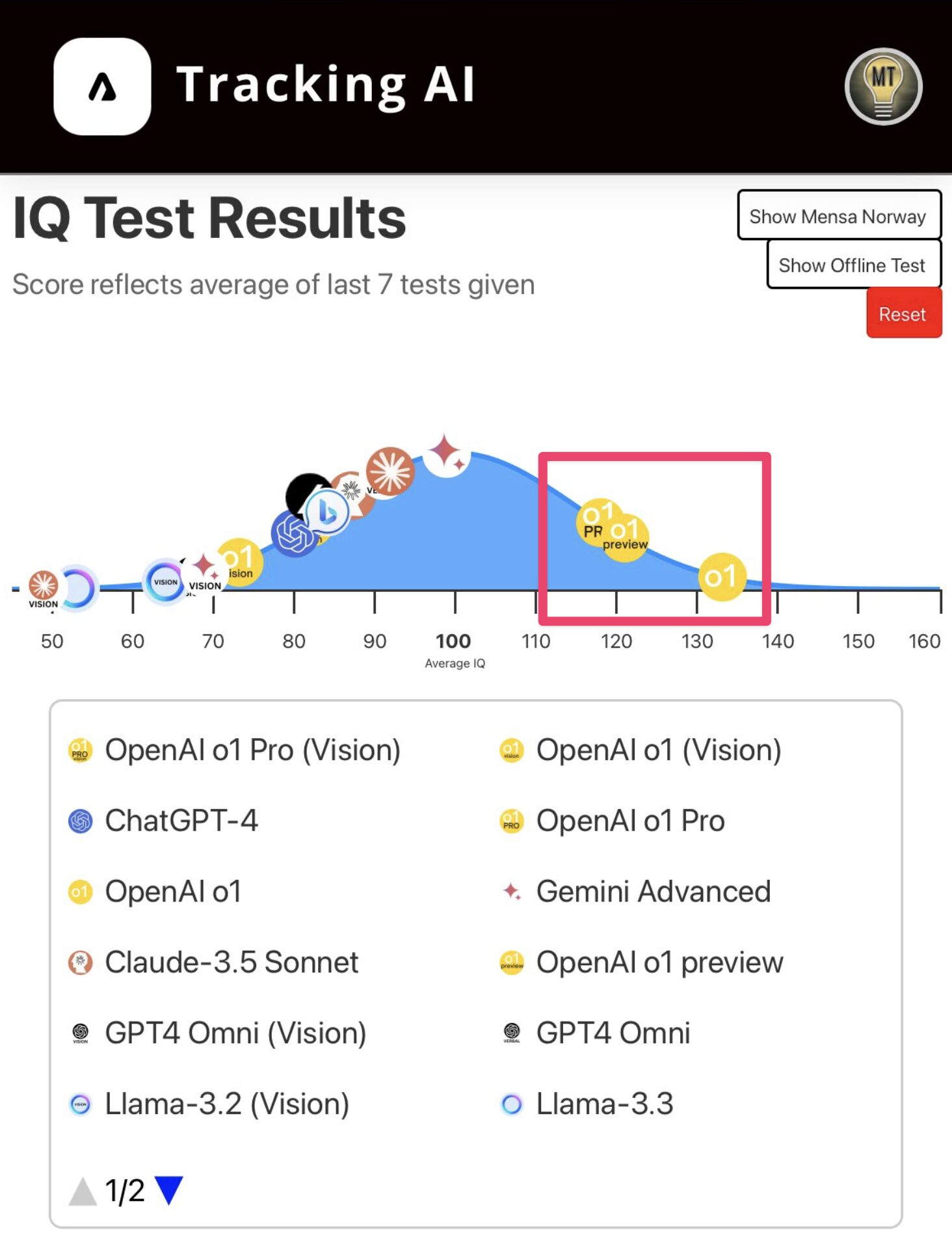Click the blue ChatGPT-4 chart marker
The image size is (952, 1250).
[x=293, y=534]
